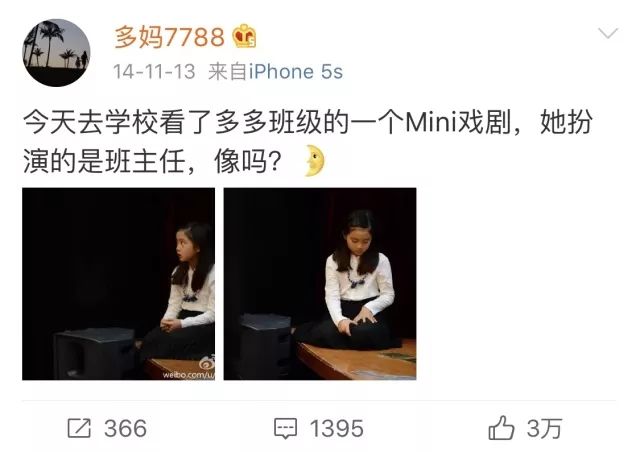
Task: Open the post options chevron menu
Action: (608, 33)
